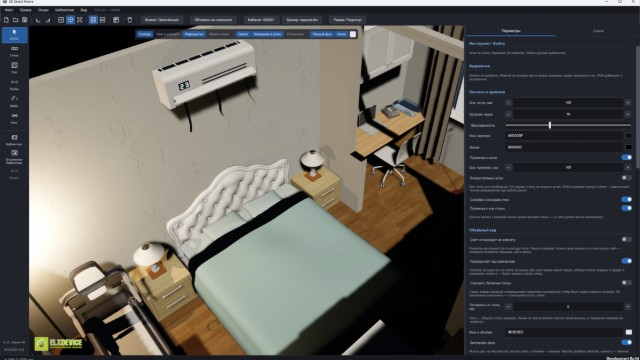Click the first blue button in viewport overlay bar
The height and width of the screenshot is (360, 640).
coord(144,34)
